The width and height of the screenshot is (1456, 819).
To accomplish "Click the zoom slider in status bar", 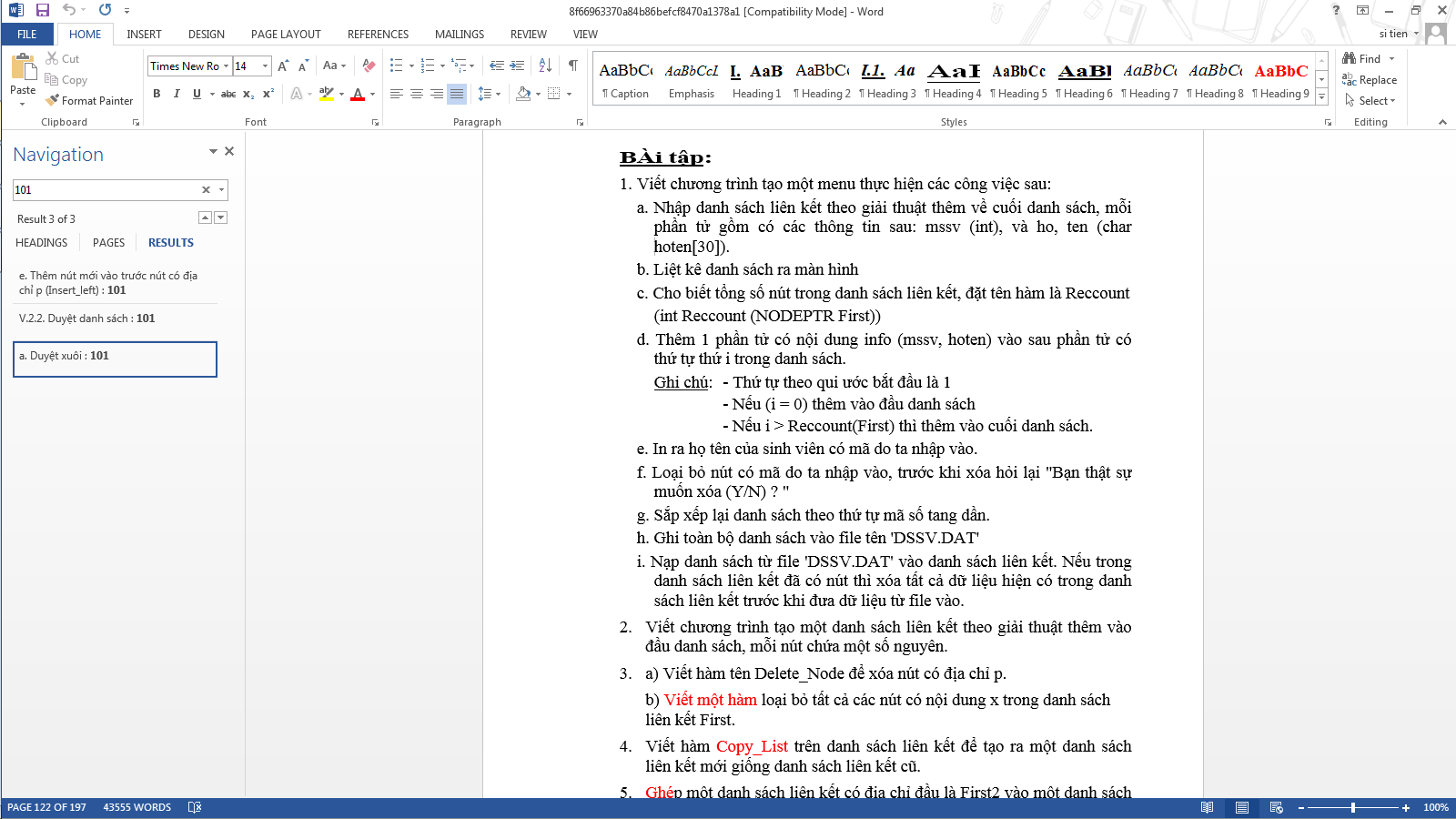I will pos(1353,807).
